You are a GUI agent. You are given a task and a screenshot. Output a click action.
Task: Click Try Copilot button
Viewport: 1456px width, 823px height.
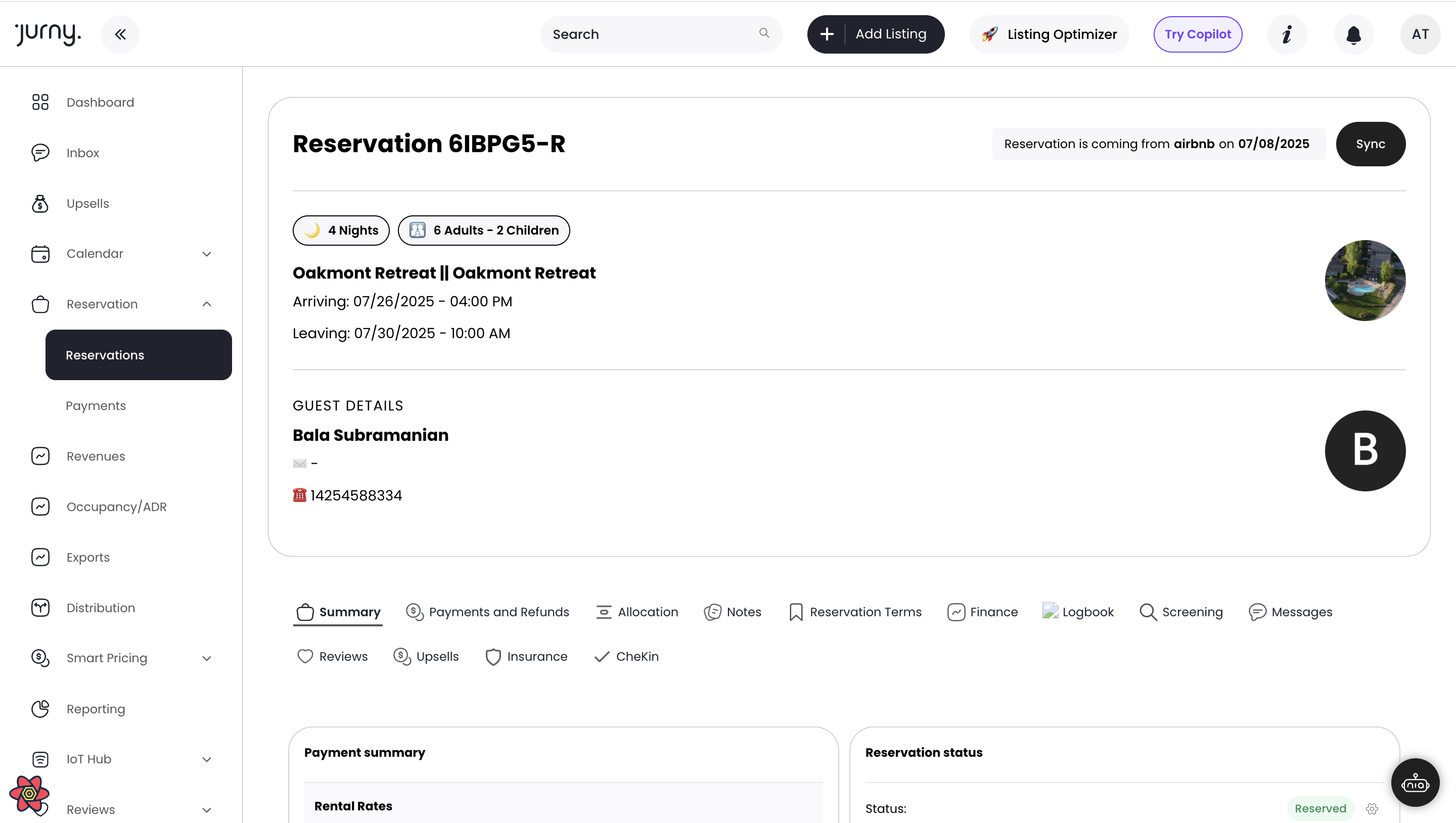pos(1198,34)
